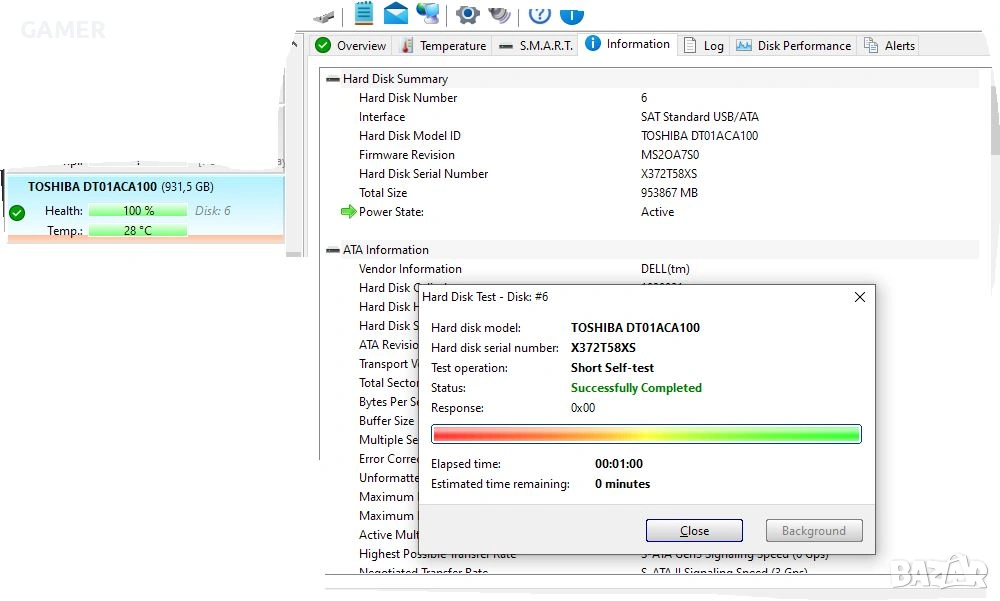Click the help question mark icon

[x=539, y=13]
